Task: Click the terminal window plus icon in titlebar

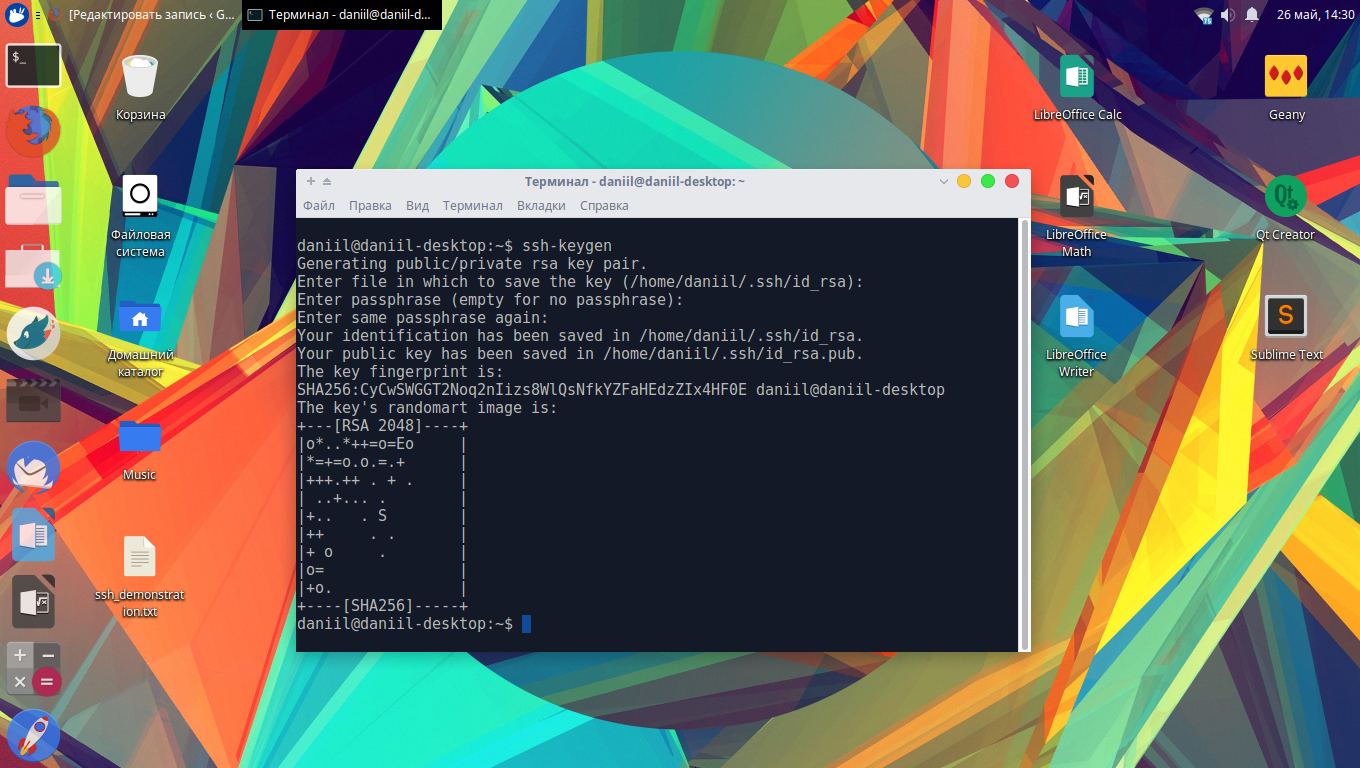Action: point(311,181)
